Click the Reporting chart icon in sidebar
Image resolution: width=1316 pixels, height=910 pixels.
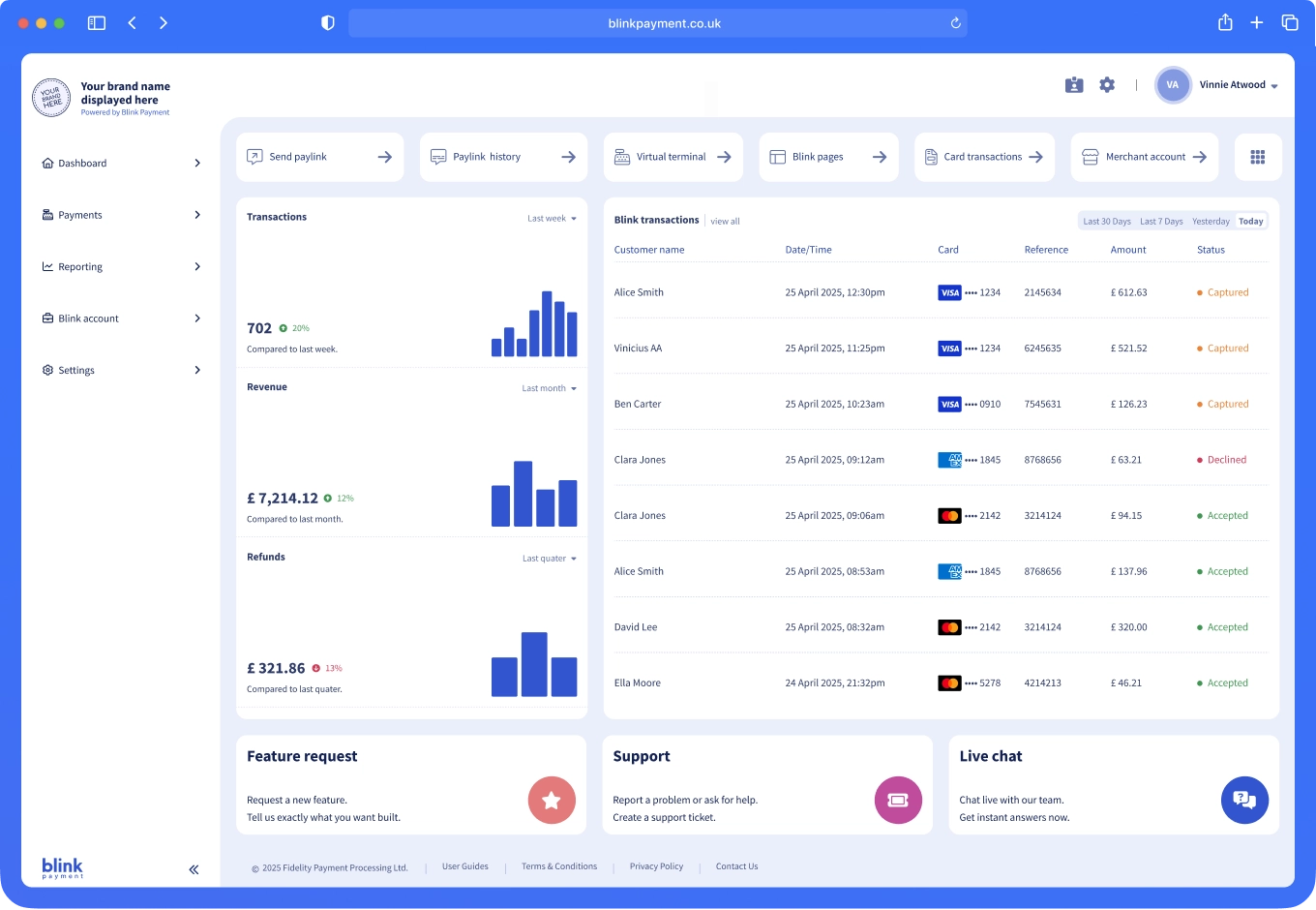tap(47, 267)
